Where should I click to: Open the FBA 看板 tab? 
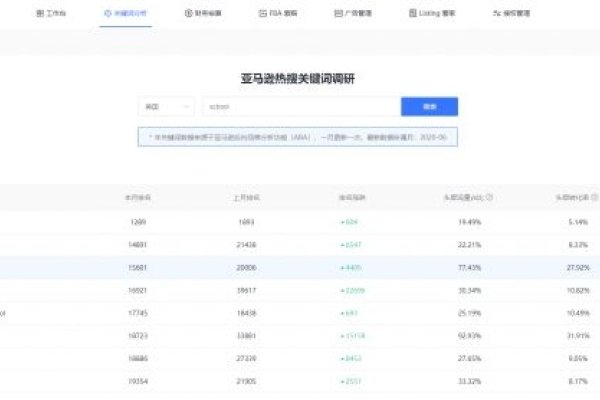coord(278,13)
